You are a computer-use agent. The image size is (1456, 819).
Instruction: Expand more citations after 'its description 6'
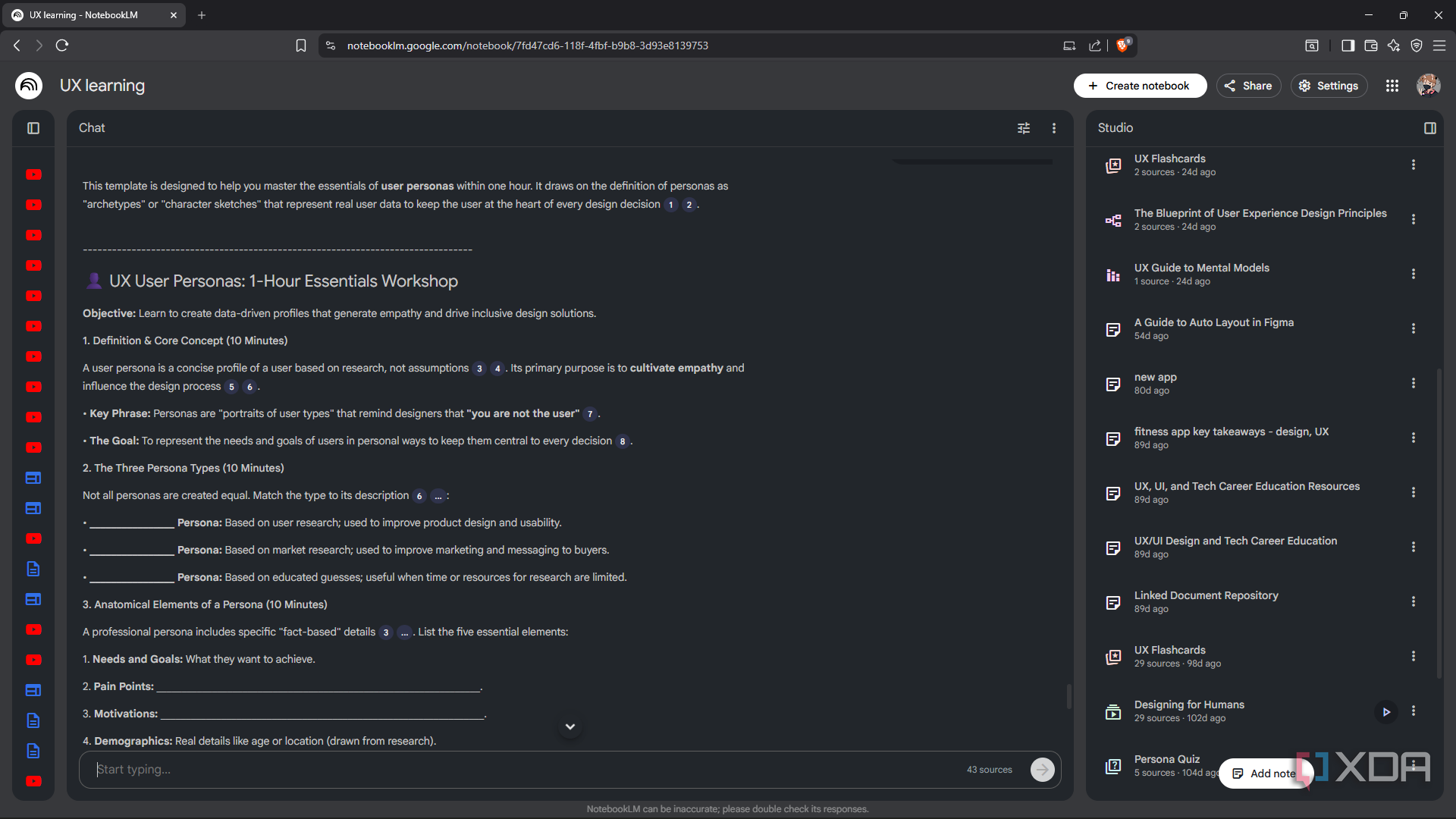click(x=438, y=496)
